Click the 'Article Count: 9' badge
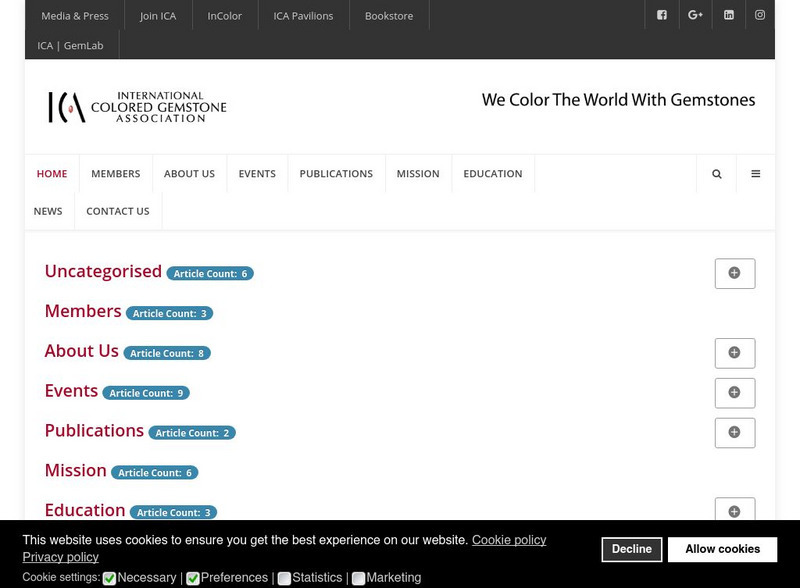 (x=146, y=393)
